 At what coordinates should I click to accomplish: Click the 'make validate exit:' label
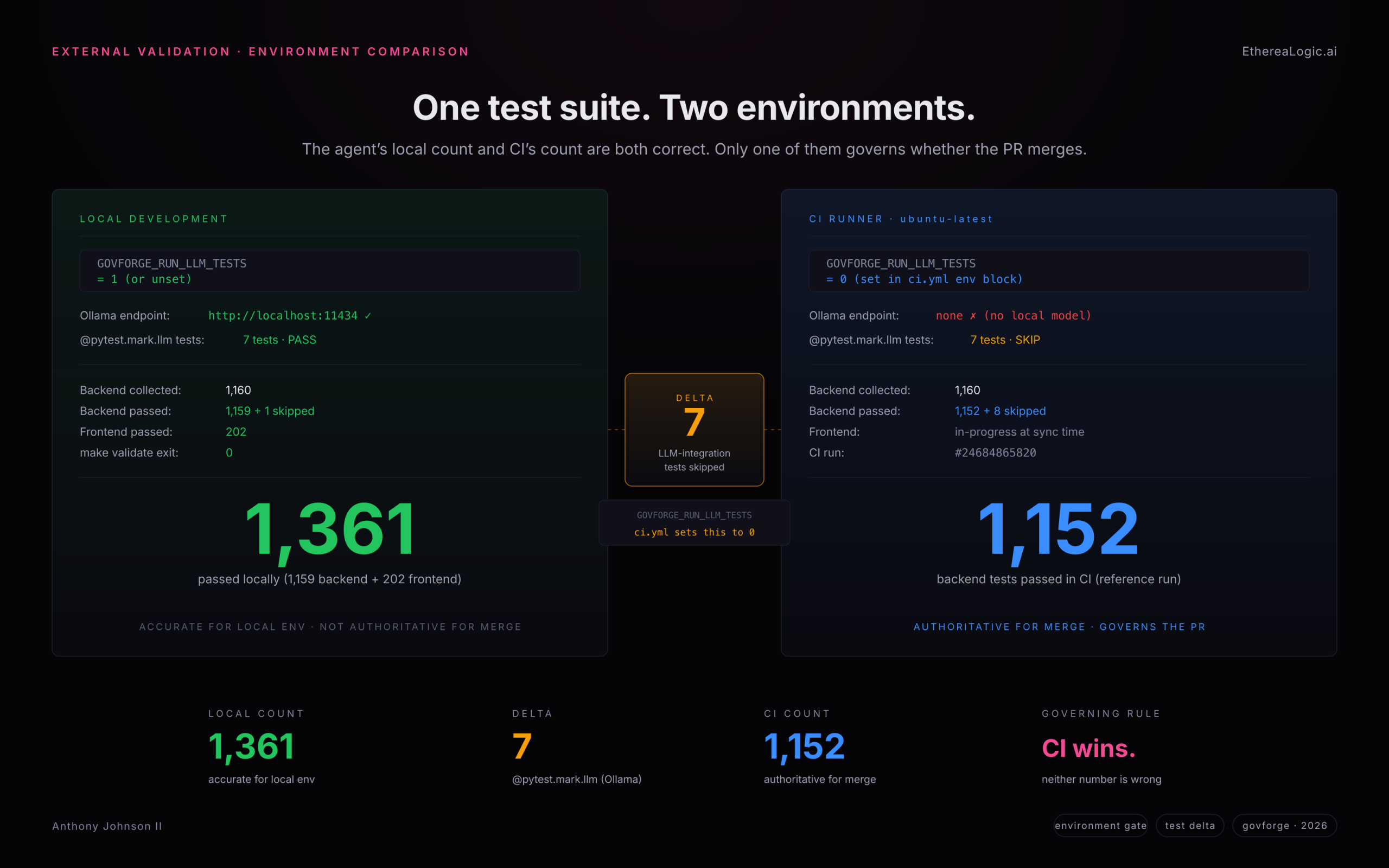[x=129, y=453]
